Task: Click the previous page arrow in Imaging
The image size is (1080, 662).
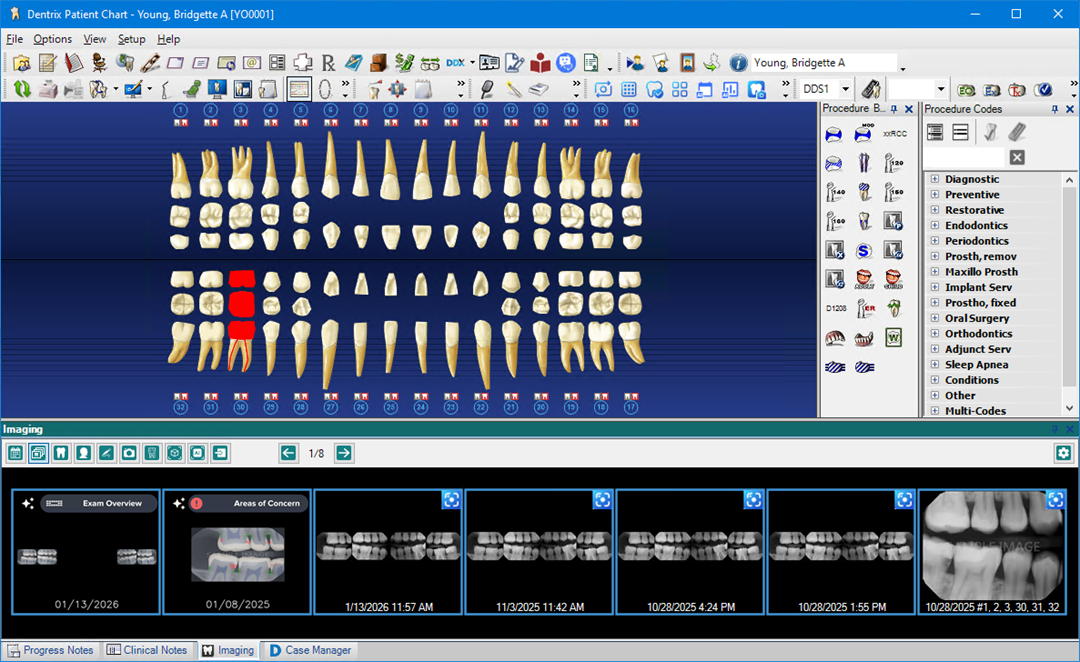Action: [x=289, y=453]
